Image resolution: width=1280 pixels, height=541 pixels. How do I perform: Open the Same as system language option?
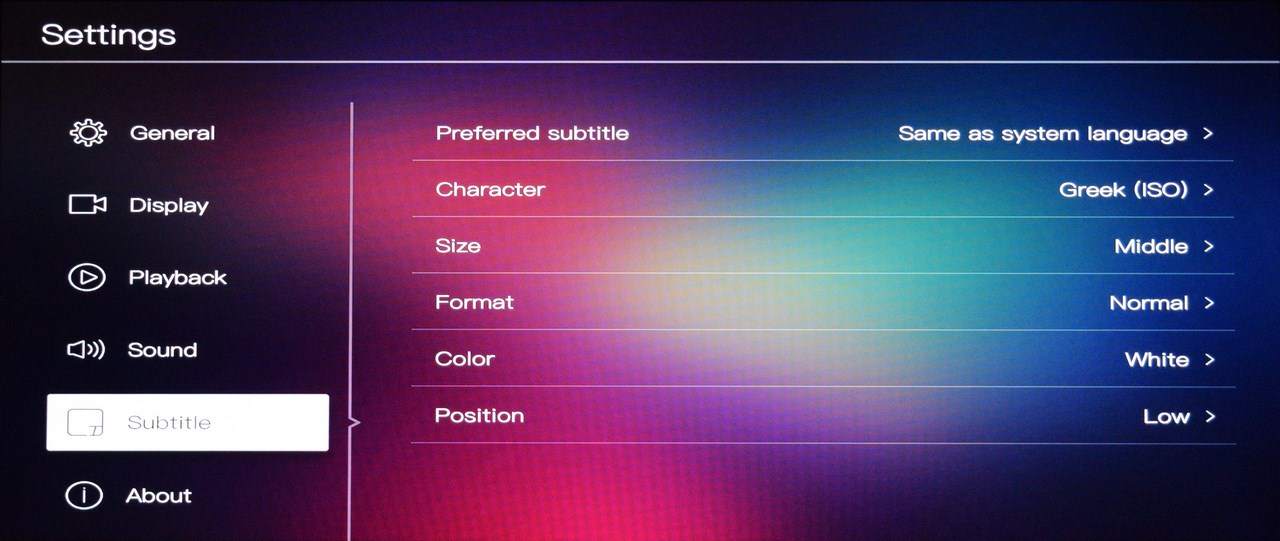click(x=1042, y=134)
